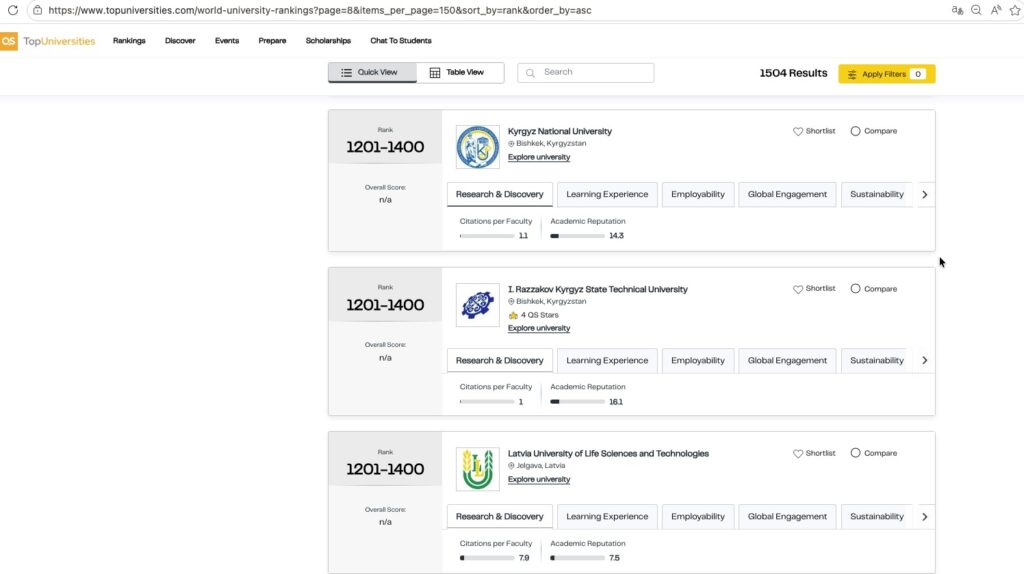Screen dimensions: 1024x574
Task: Click the sliders icon in the Apply Filters button
Action: coord(852,74)
